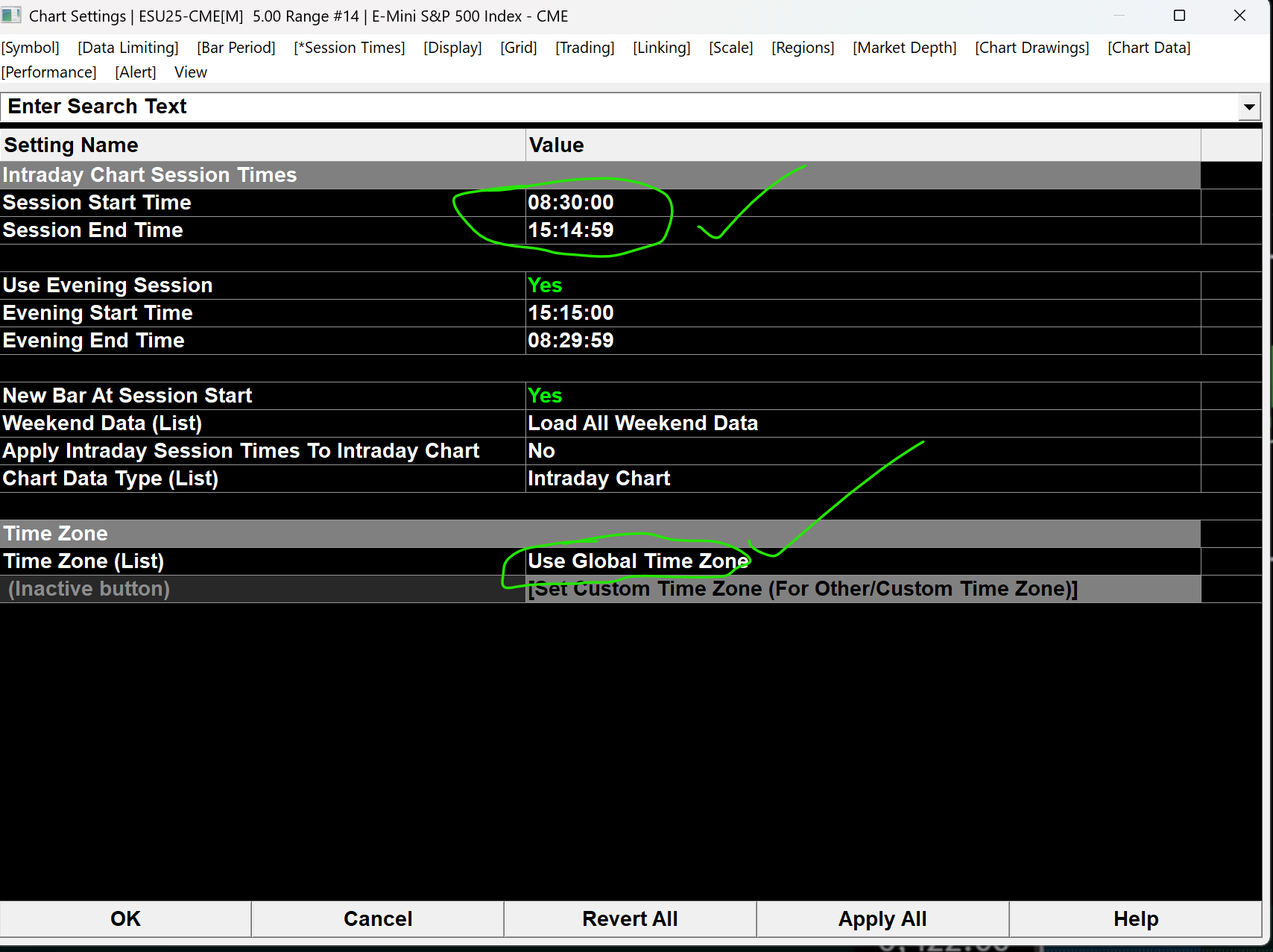Click the Set Custom Time Zone button
Viewport: 1273px width, 952px height.
[863, 589]
